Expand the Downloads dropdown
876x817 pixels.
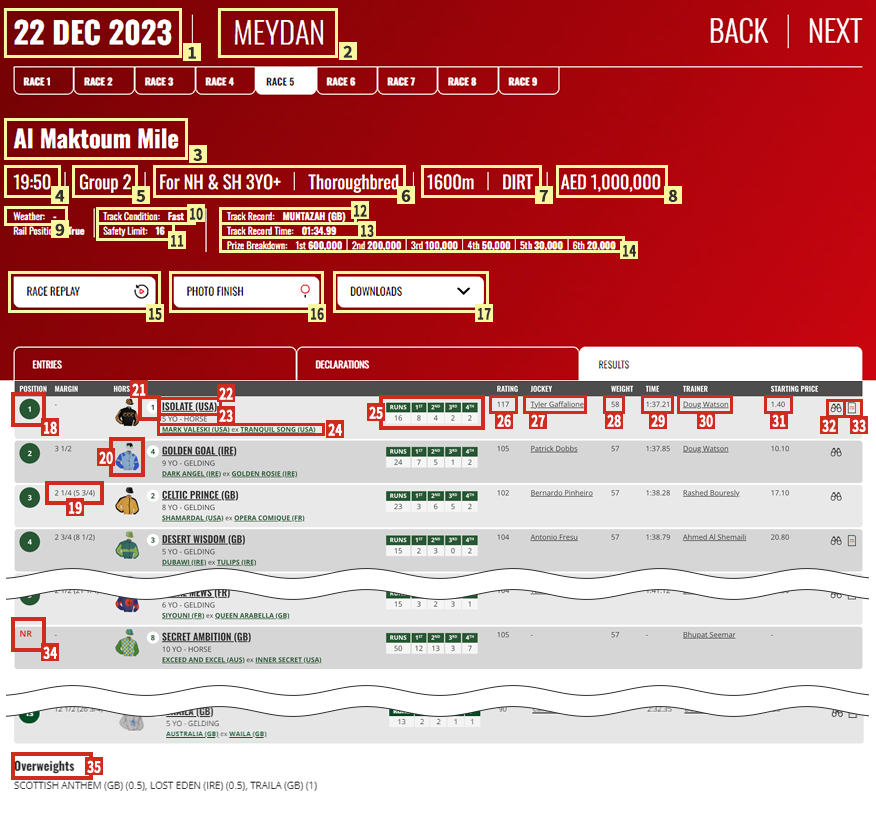410,292
